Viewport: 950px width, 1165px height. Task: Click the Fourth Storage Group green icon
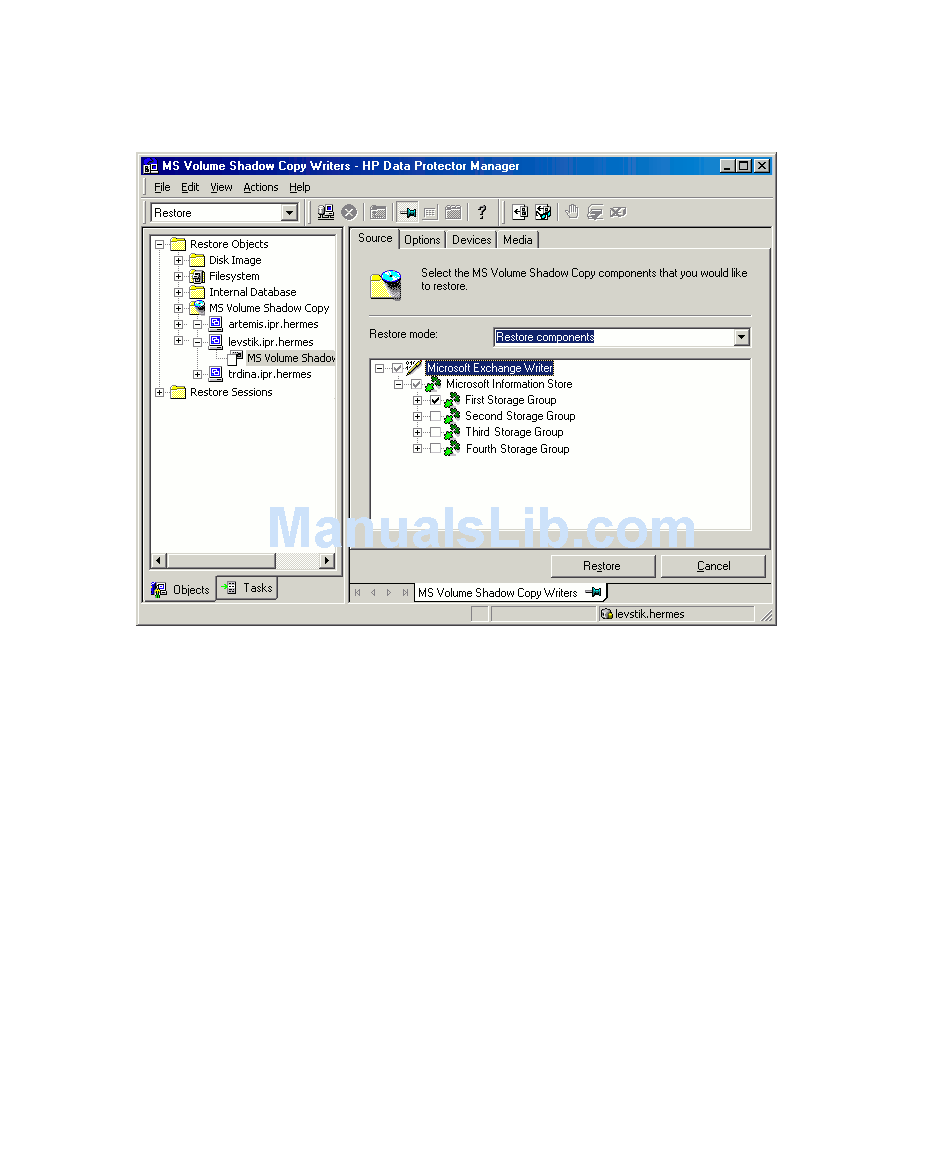pyautogui.click(x=452, y=449)
